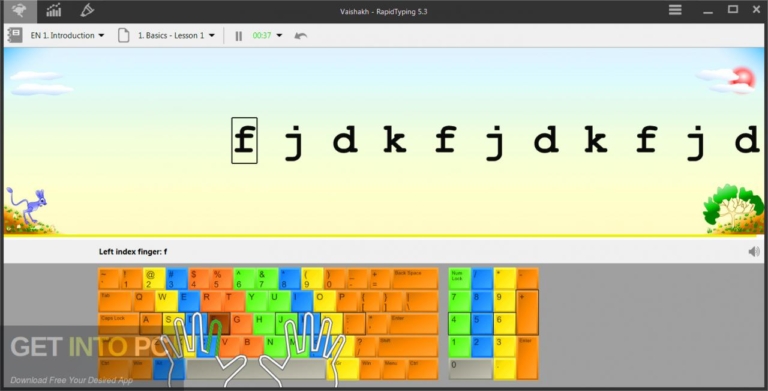Click the Q key on virtual keyboard
Screen dimensions: 768x391
[x=143, y=301]
